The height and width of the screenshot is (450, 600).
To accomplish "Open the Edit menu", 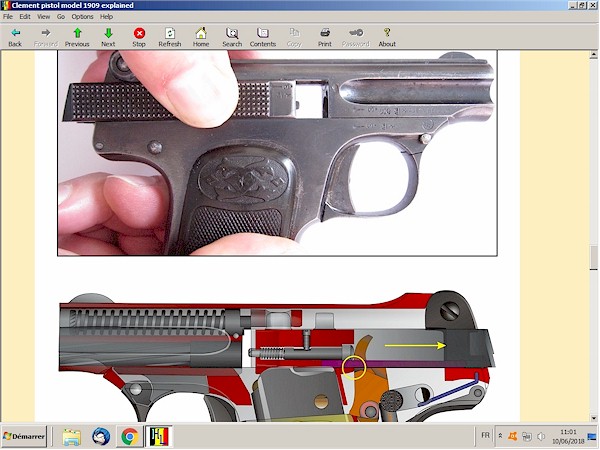I will tap(25, 16).
